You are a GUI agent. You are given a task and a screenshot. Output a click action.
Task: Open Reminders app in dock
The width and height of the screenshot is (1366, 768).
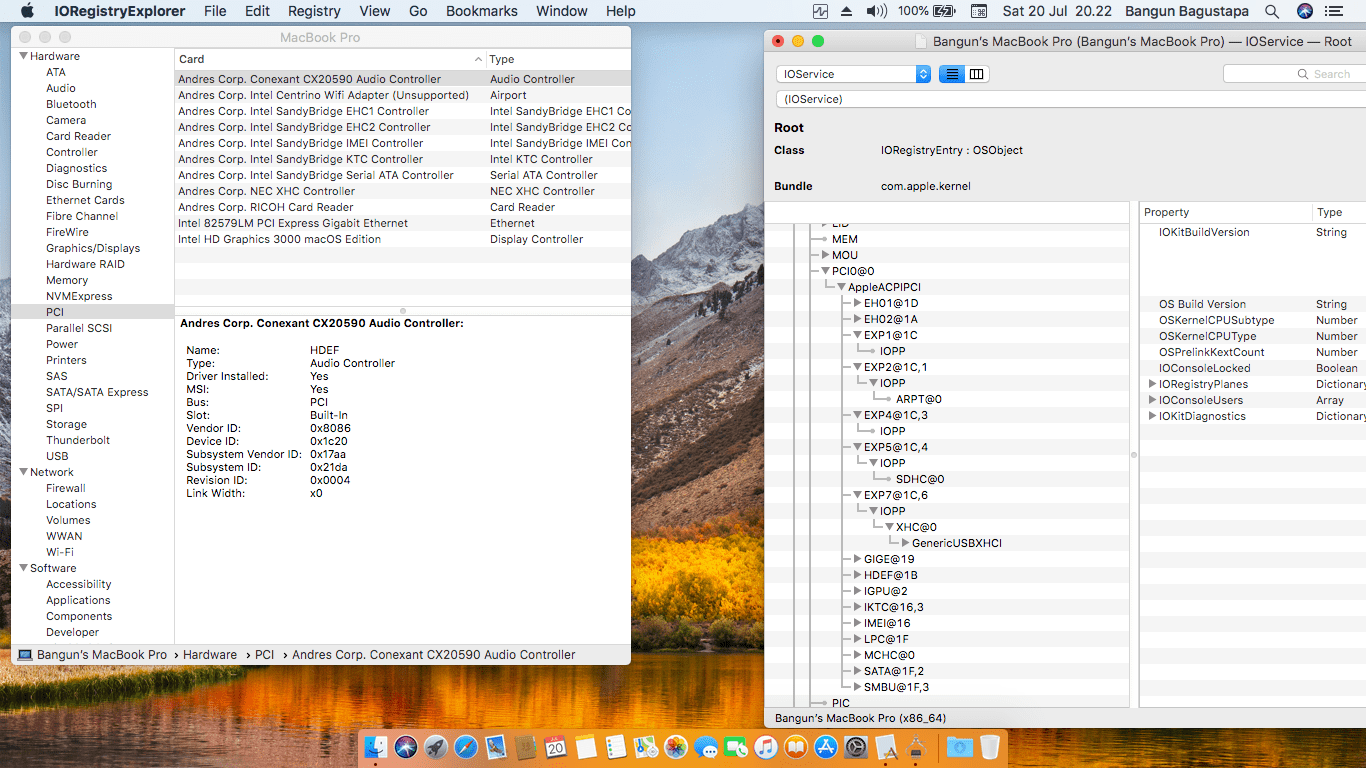pyautogui.click(x=616, y=746)
